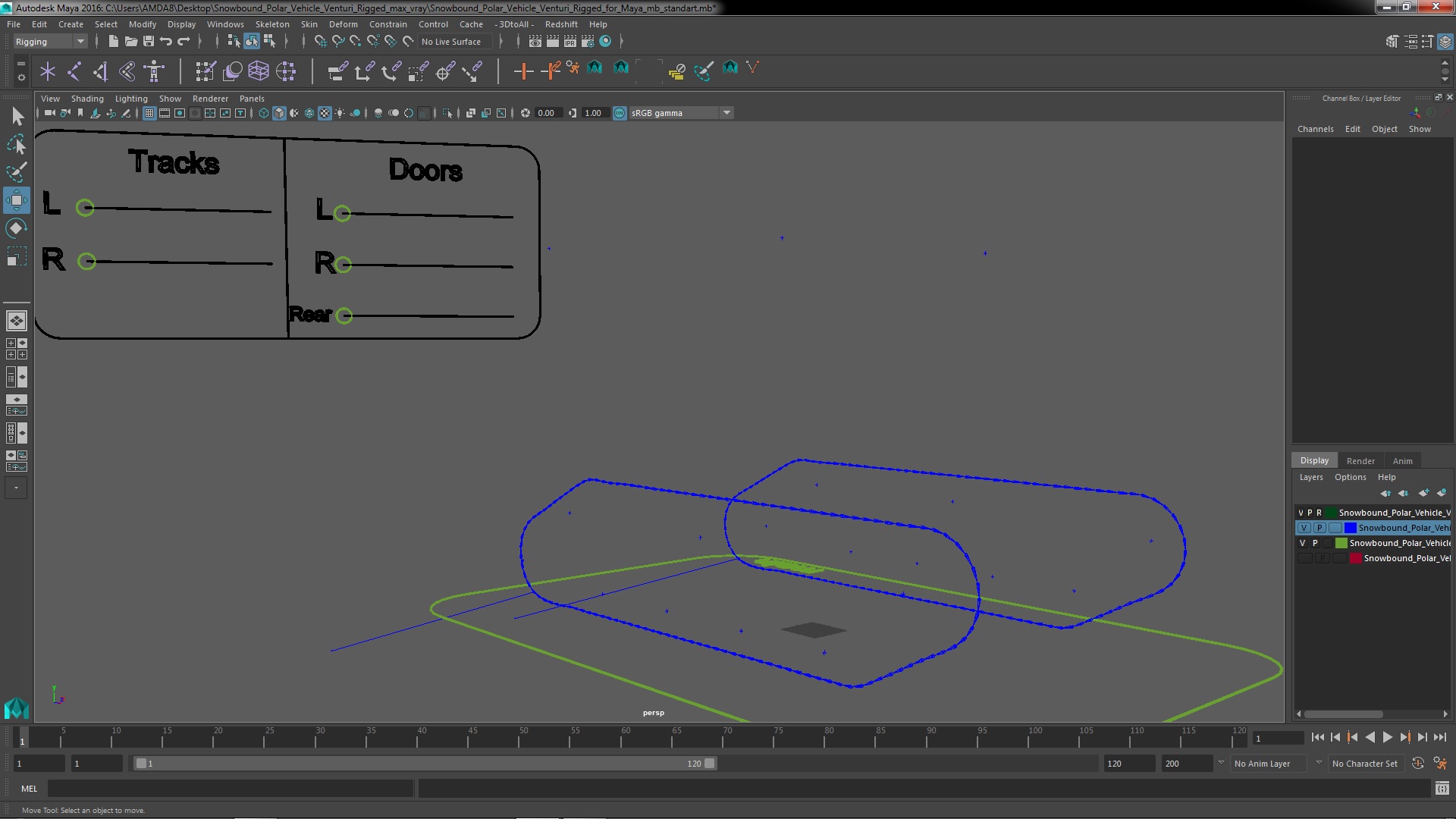
Task: Click the Script Editor icon
Action: point(1442,789)
